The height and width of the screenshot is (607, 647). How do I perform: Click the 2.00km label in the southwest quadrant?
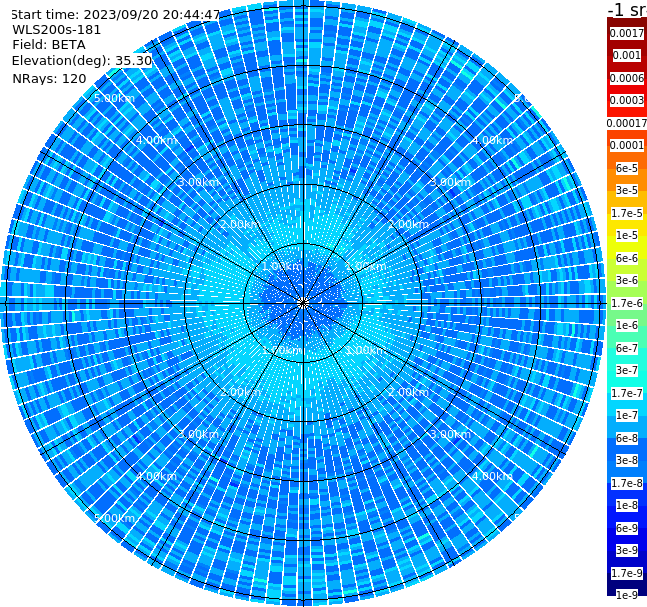pyautogui.click(x=240, y=392)
